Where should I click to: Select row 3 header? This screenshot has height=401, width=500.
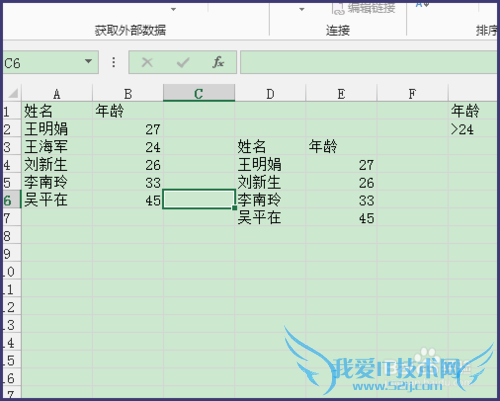click(x=12, y=147)
